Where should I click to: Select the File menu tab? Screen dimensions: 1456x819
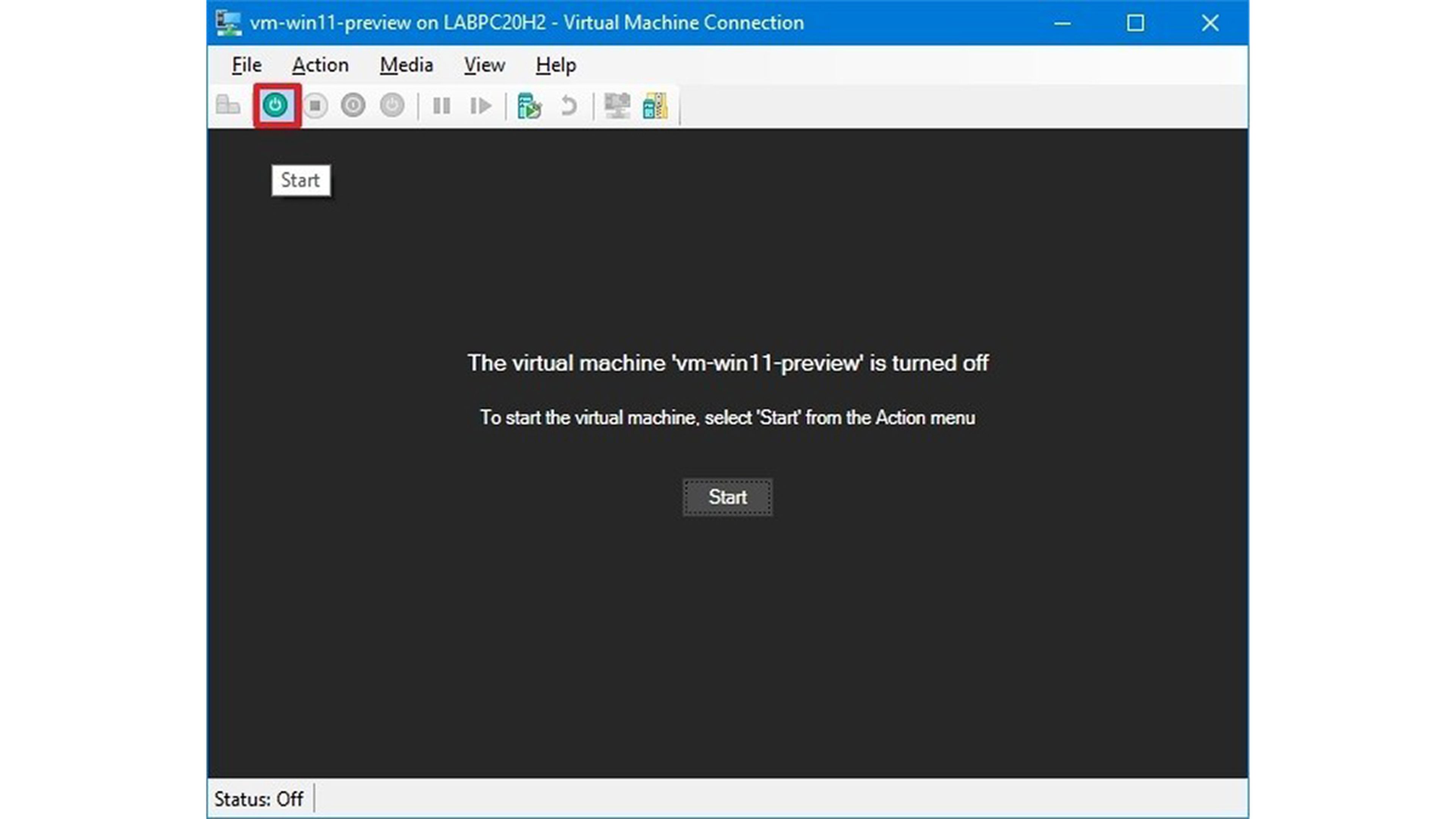coord(246,64)
